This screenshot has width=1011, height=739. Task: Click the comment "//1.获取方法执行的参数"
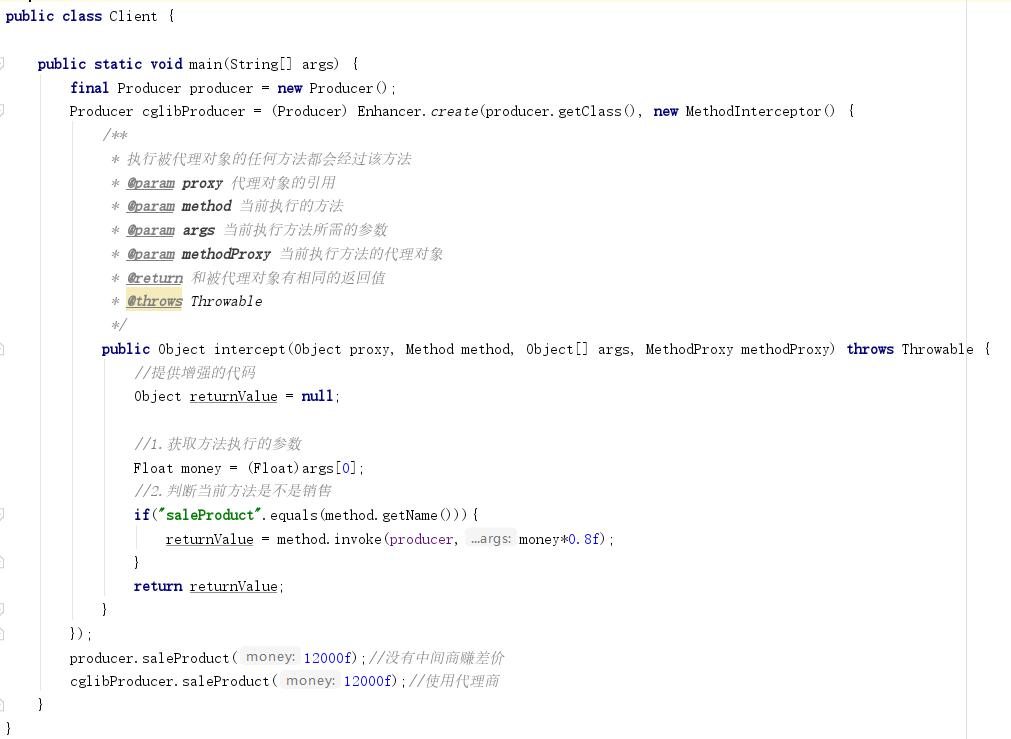[x=218, y=444]
